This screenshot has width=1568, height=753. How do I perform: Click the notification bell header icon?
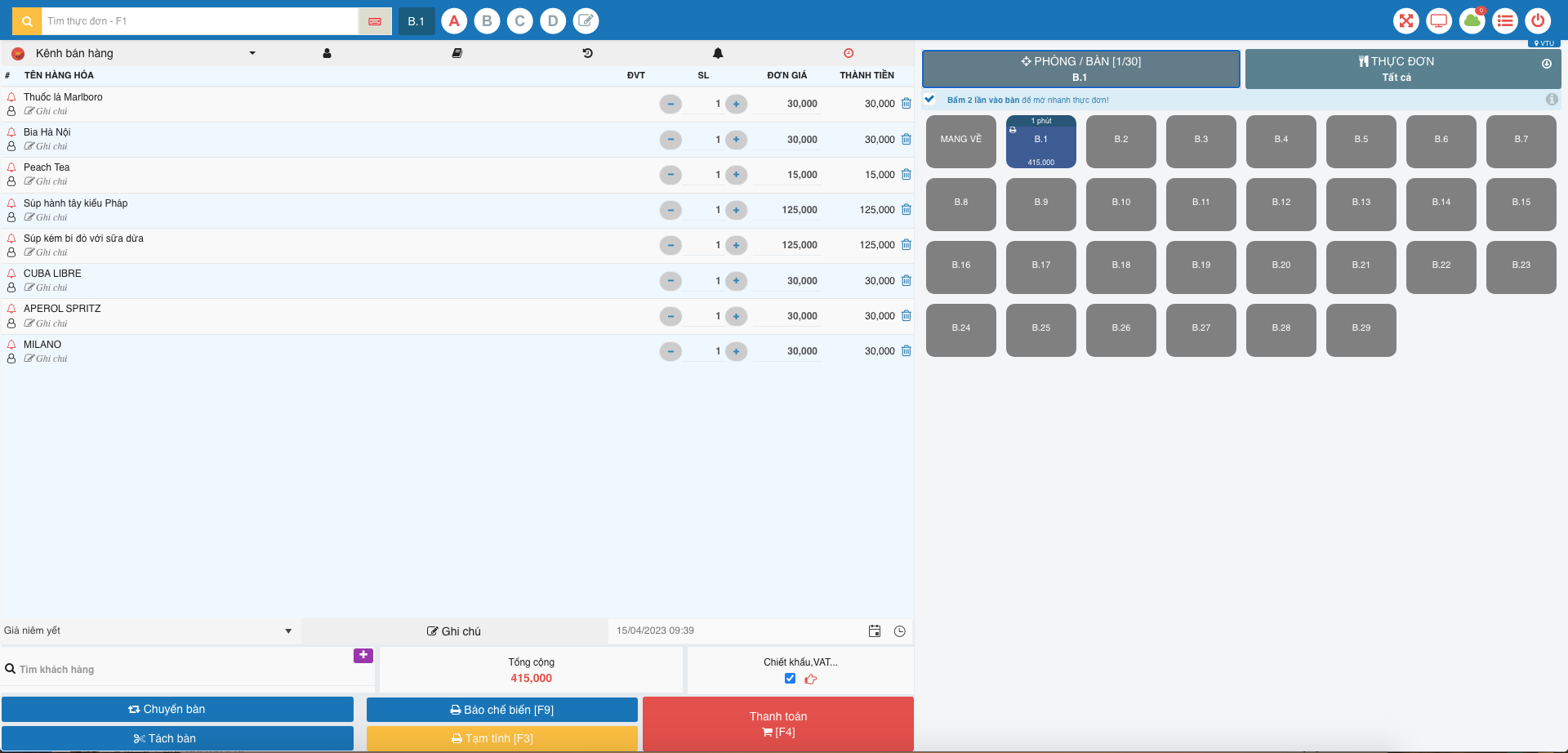(x=718, y=53)
